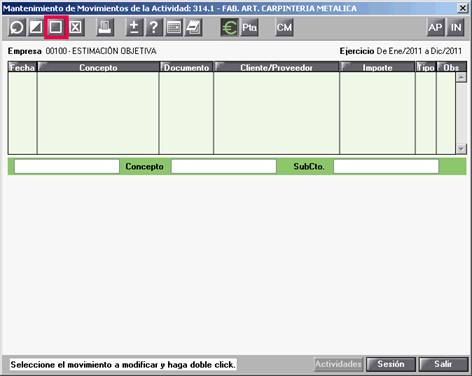Click the Actividades button

338,364
